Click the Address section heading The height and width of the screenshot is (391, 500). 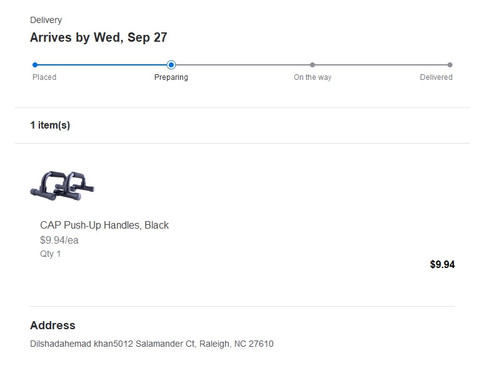pyautogui.click(x=53, y=325)
